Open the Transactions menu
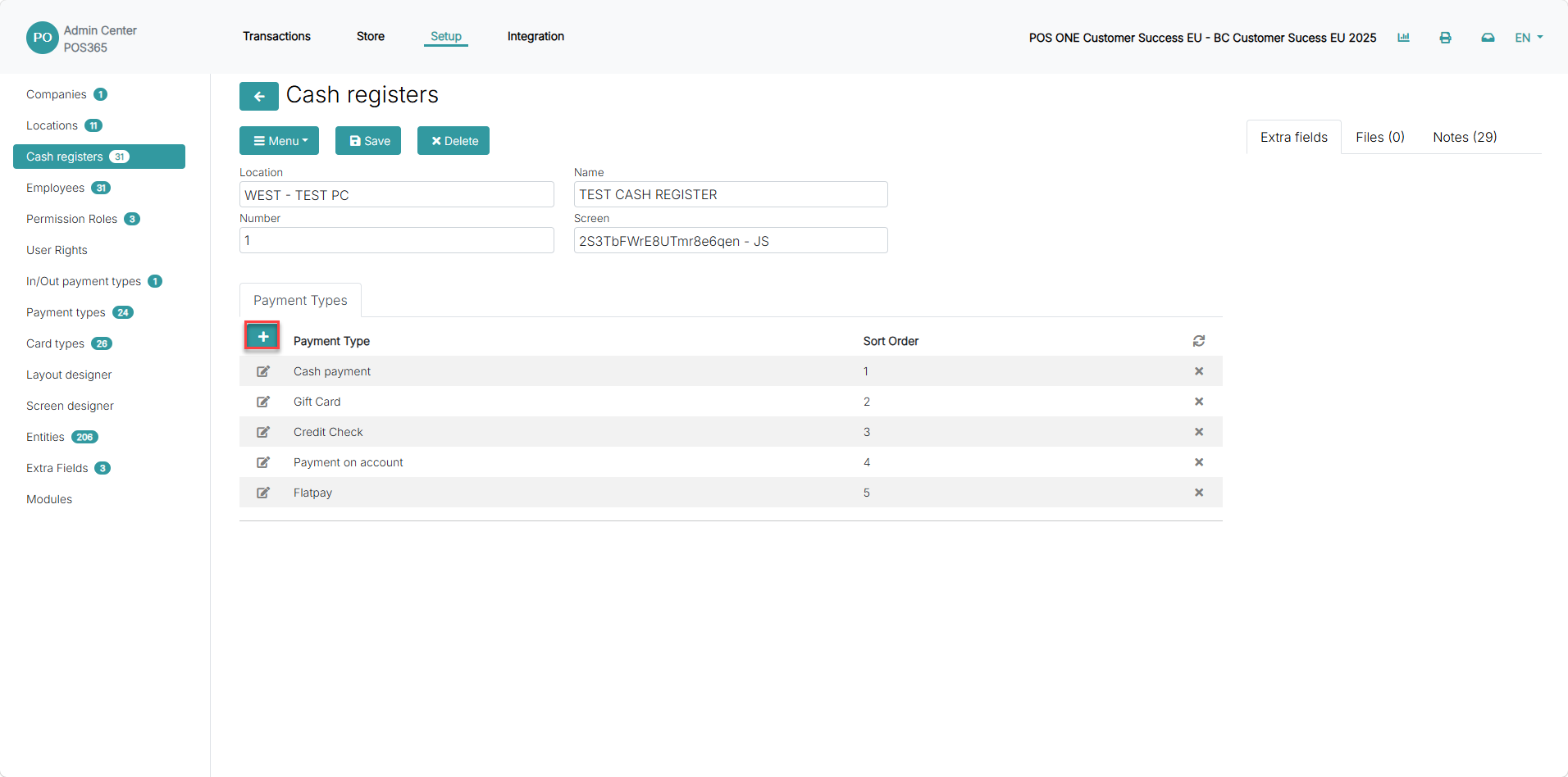1568x777 pixels. [x=276, y=36]
